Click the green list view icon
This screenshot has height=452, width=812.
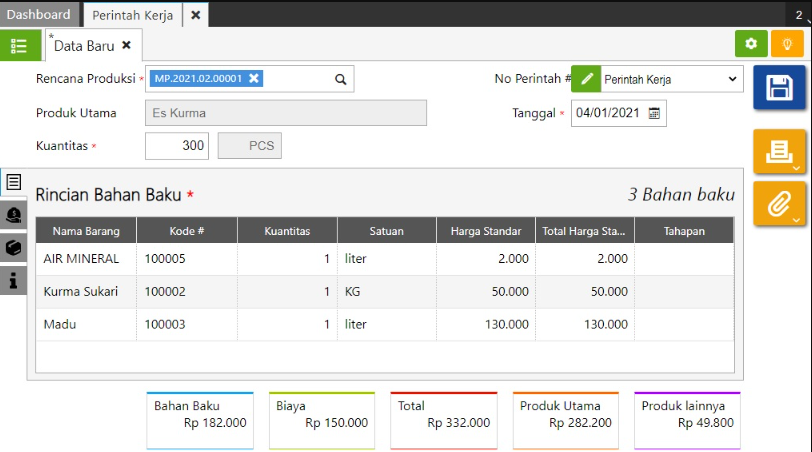[20, 46]
